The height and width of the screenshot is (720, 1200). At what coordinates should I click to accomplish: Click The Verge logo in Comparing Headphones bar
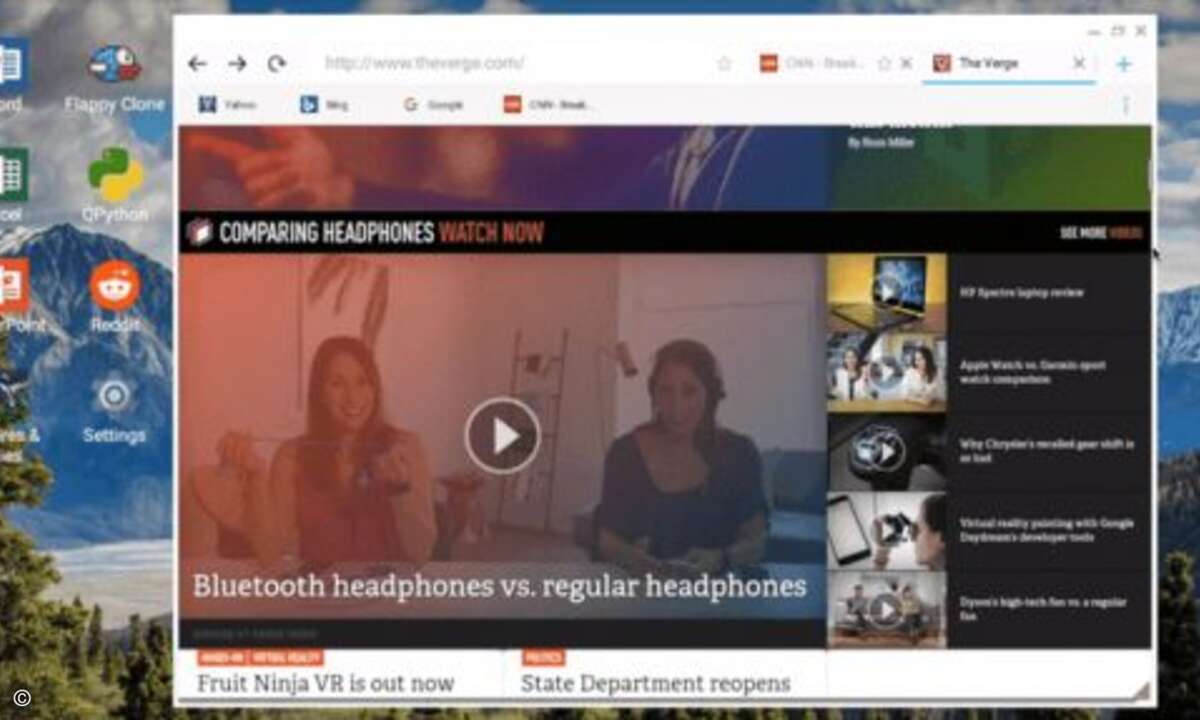pyautogui.click(x=199, y=233)
